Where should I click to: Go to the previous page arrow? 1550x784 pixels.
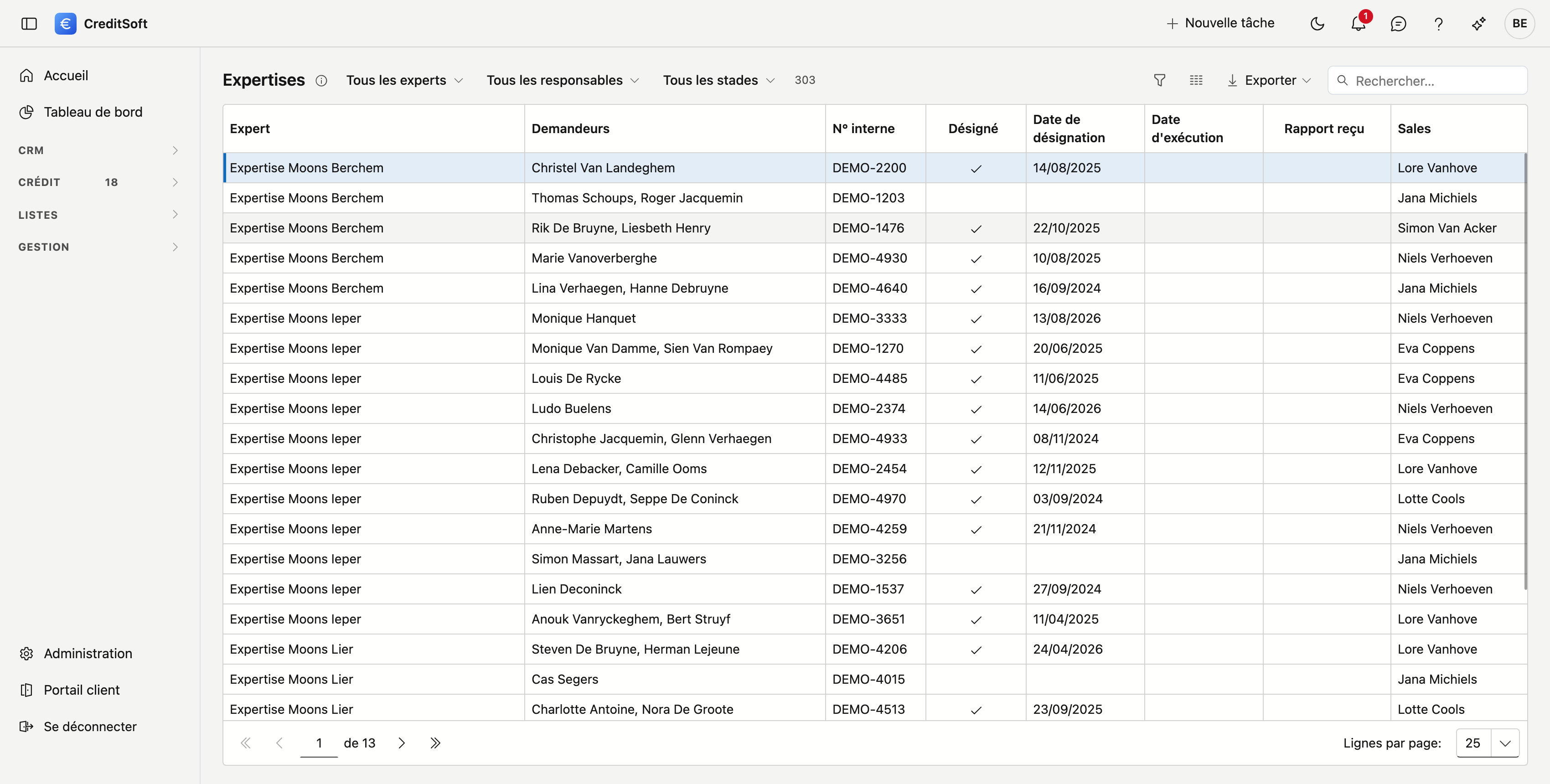(279, 743)
